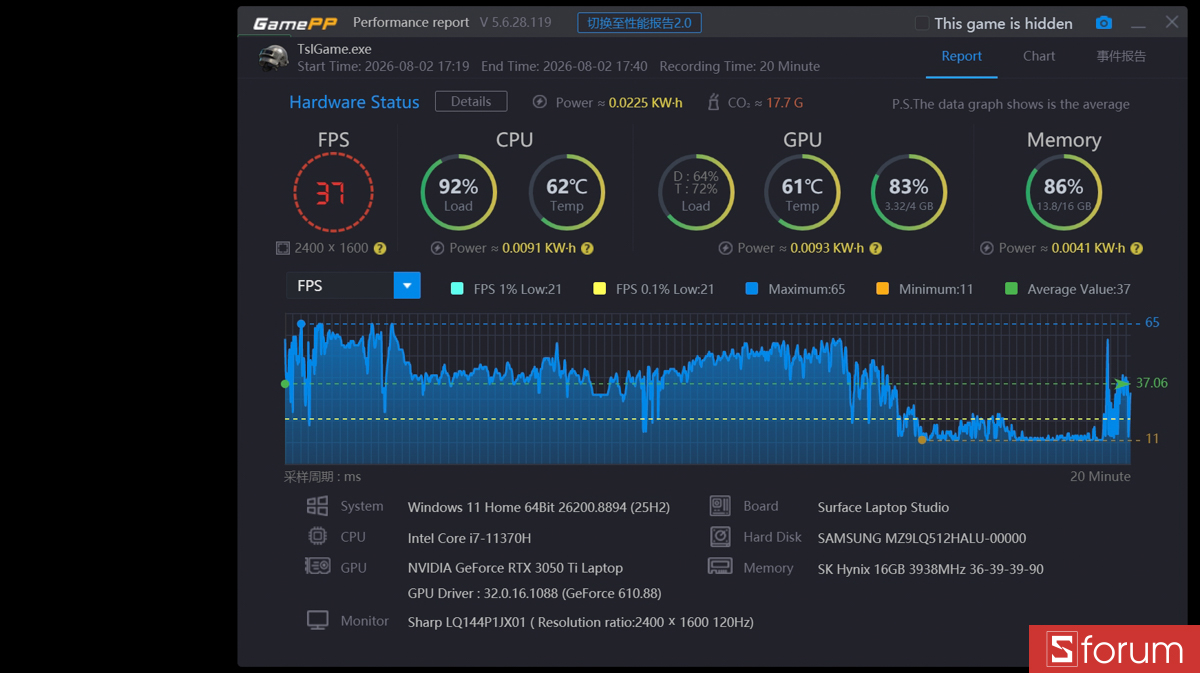The width and height of the screenshot is (1200, 673).
Task: Tick the 'This game is hidden' checkbox
Action: (922, 23)
